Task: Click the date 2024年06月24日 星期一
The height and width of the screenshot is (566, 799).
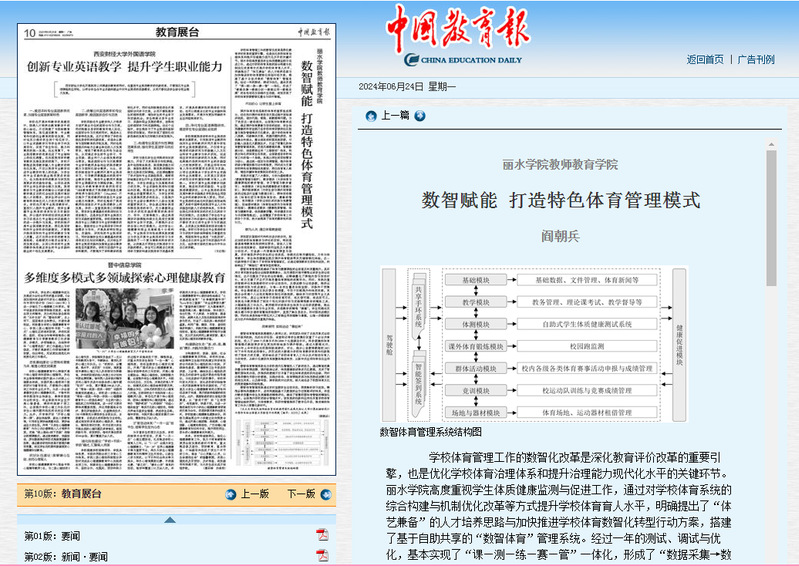Action: (x=407, y=87)
